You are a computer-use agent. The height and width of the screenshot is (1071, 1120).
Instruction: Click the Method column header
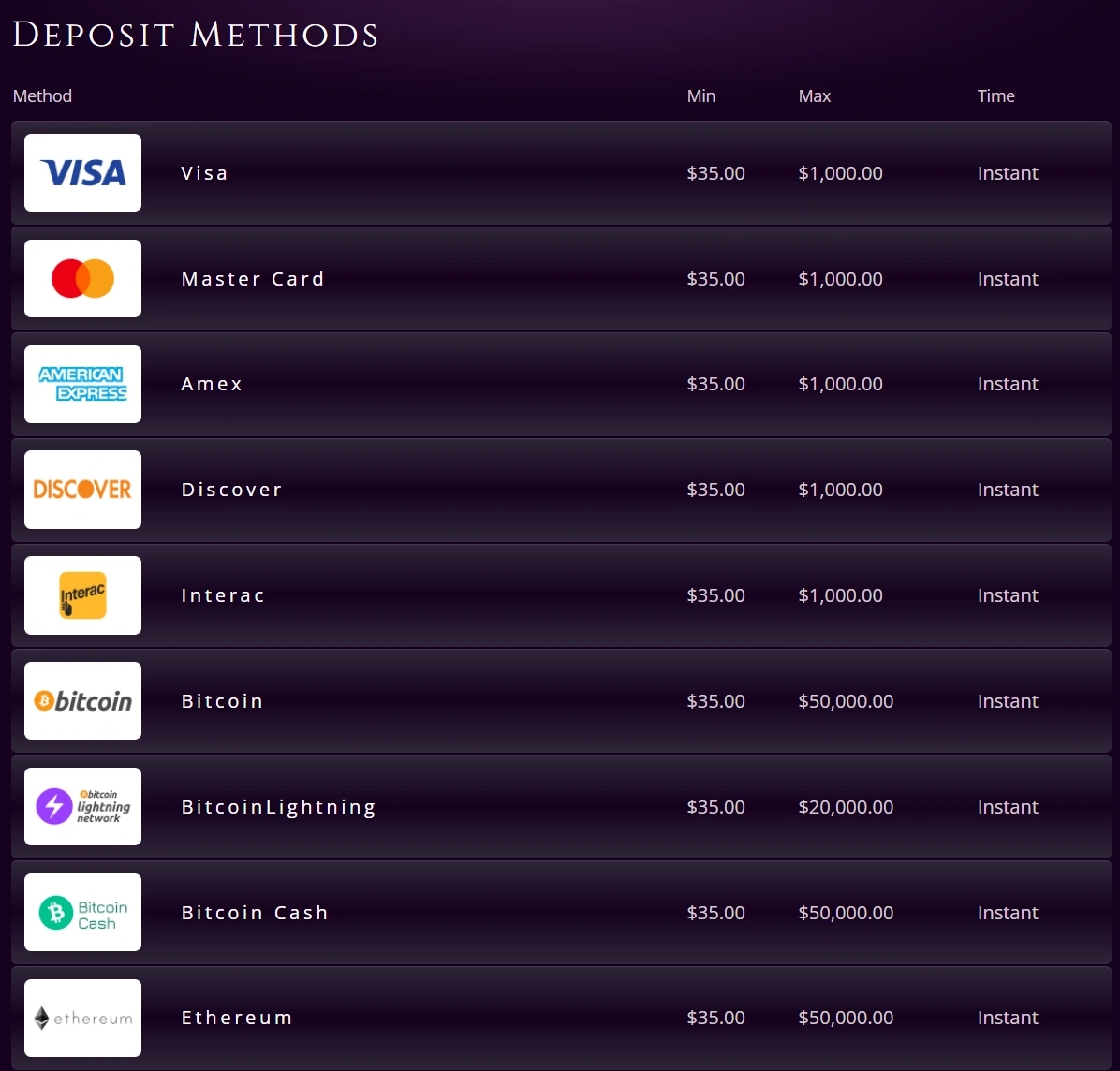tap(42, 96)
